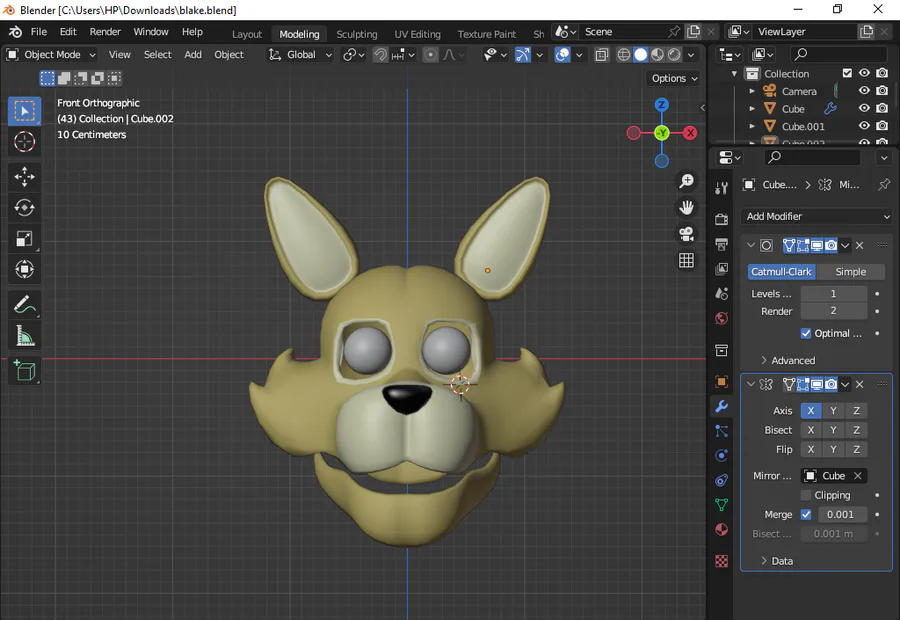900x620 pixels.
Task: Collapse the Mirror modifier panel
Action: tap(751, 384)
